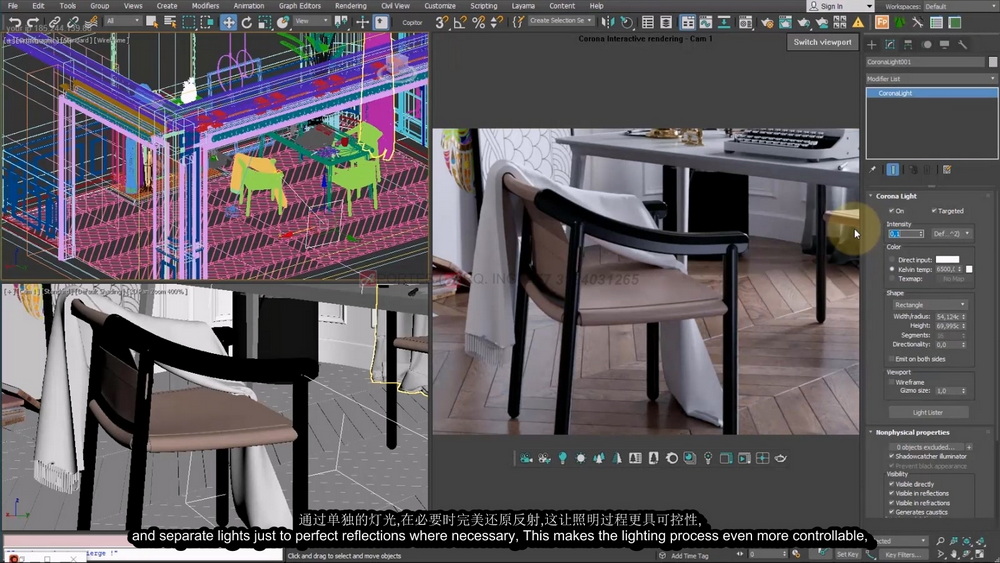Open the Scripting menu

(x=483, y=6)
